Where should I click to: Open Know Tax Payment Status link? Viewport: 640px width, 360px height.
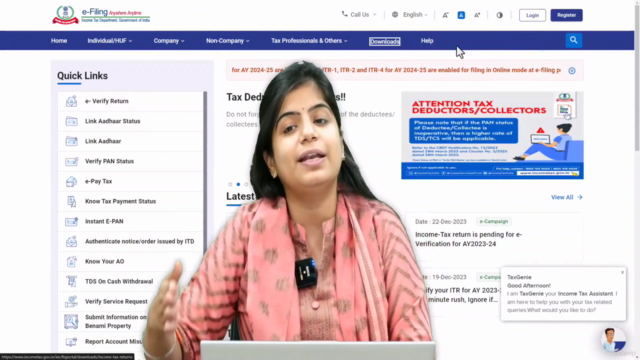[x=120, y=201]
